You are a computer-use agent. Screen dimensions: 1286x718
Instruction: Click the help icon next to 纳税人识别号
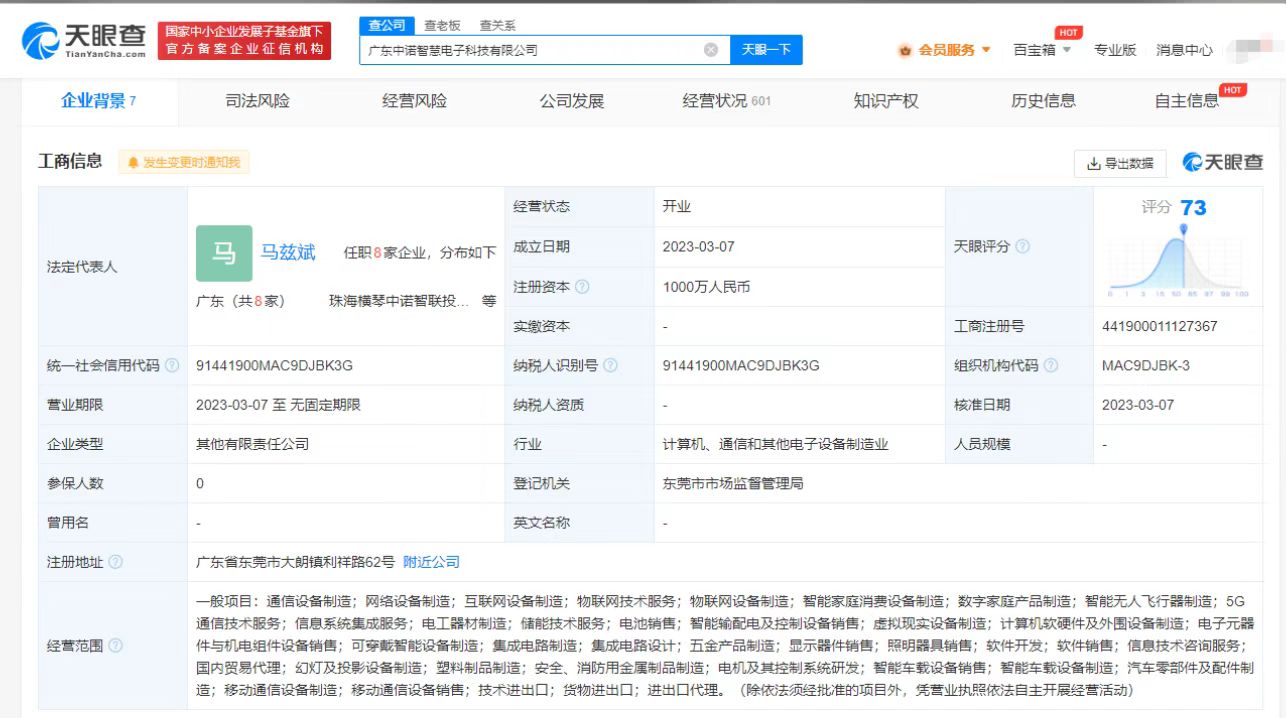click(x=610, y=365)
